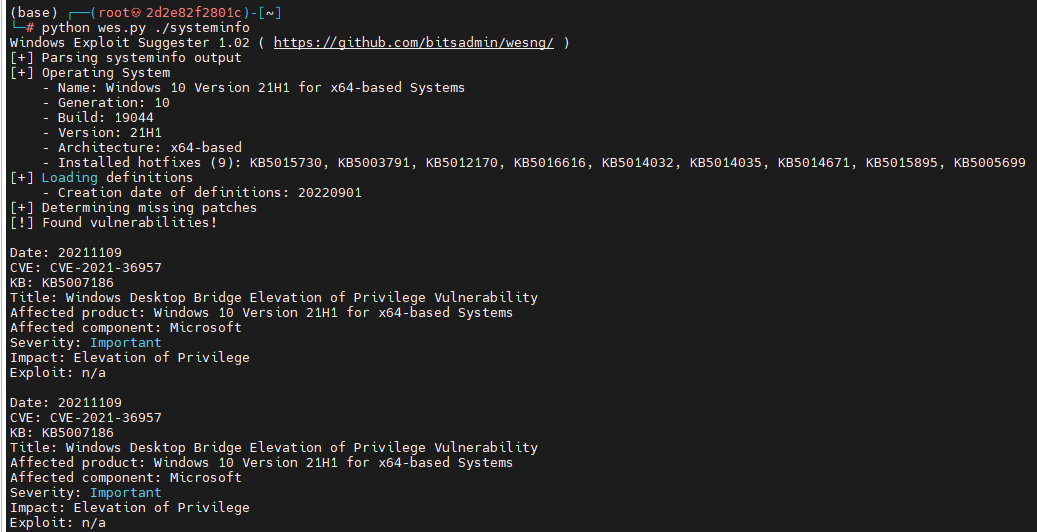Open the wesng GitHub link
The image size is (1037, 532).
tap(413, 43)
